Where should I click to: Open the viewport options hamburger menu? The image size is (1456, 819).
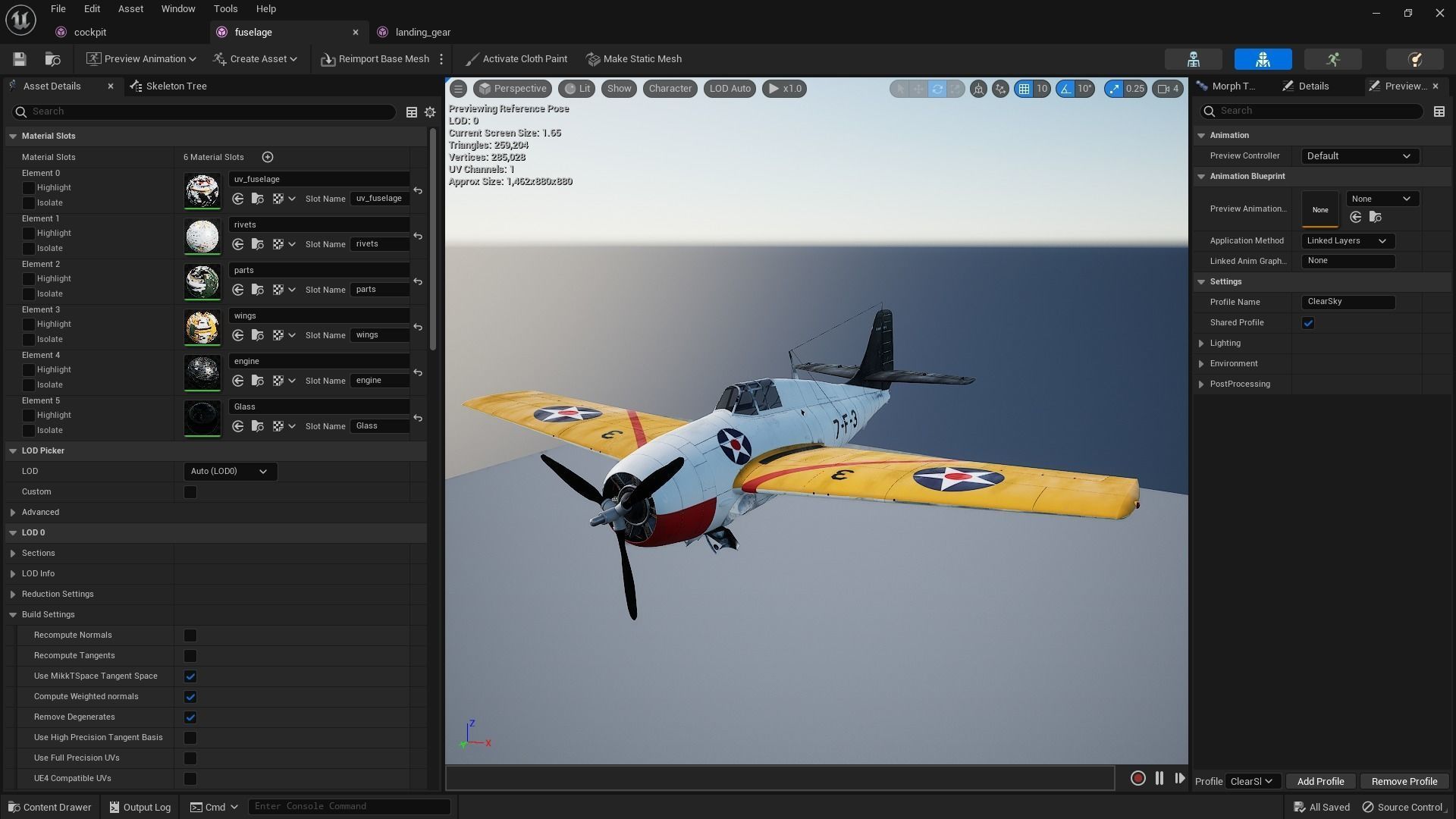point(458,89)
